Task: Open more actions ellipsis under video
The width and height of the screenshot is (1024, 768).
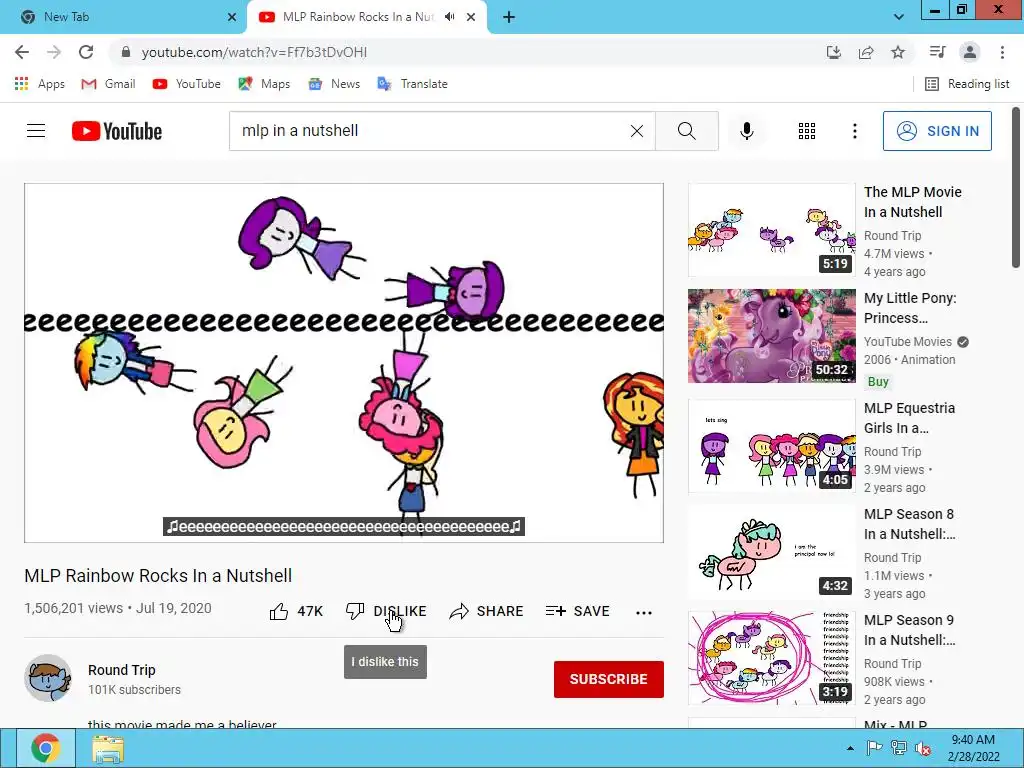Action: pyautogui.click(x=644, y=612)
